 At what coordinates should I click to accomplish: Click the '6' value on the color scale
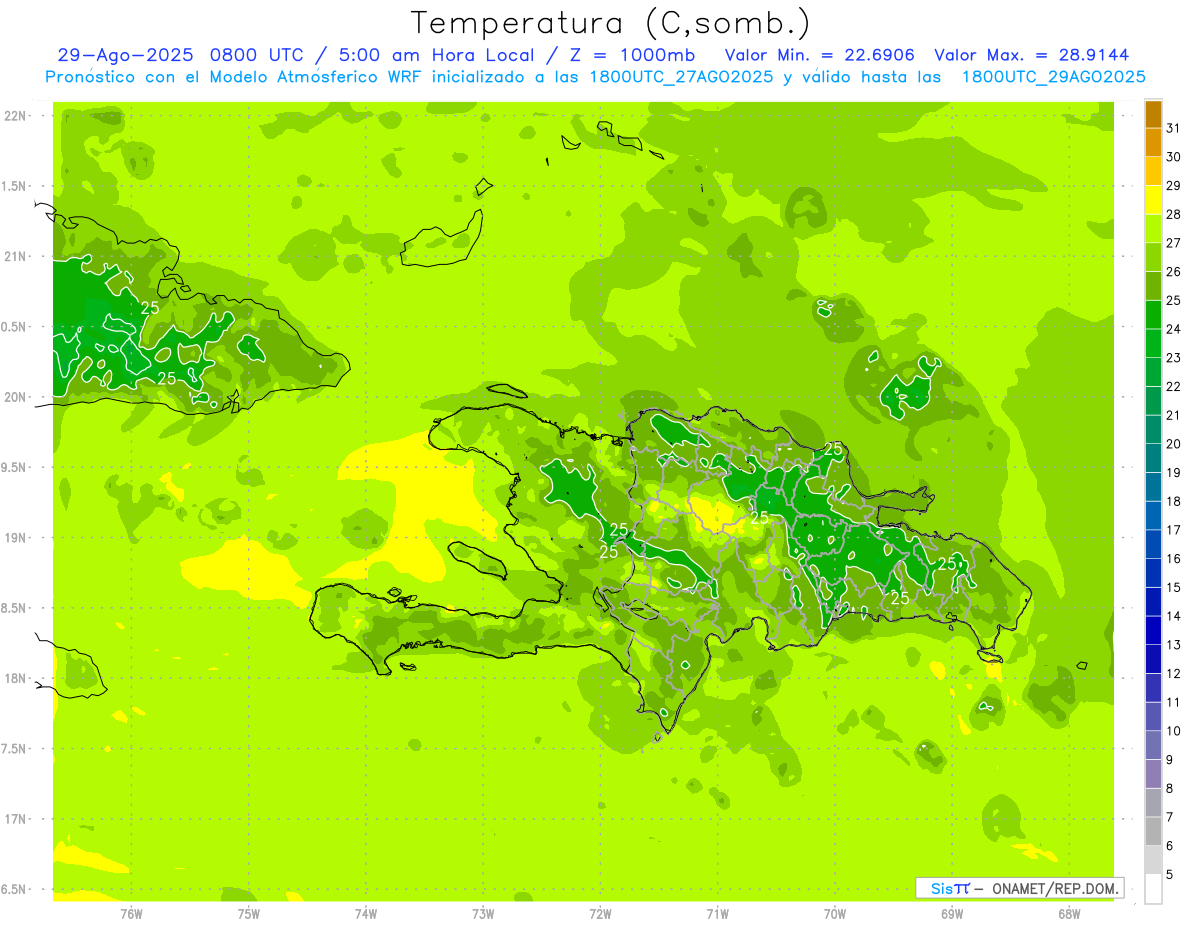1170,846
